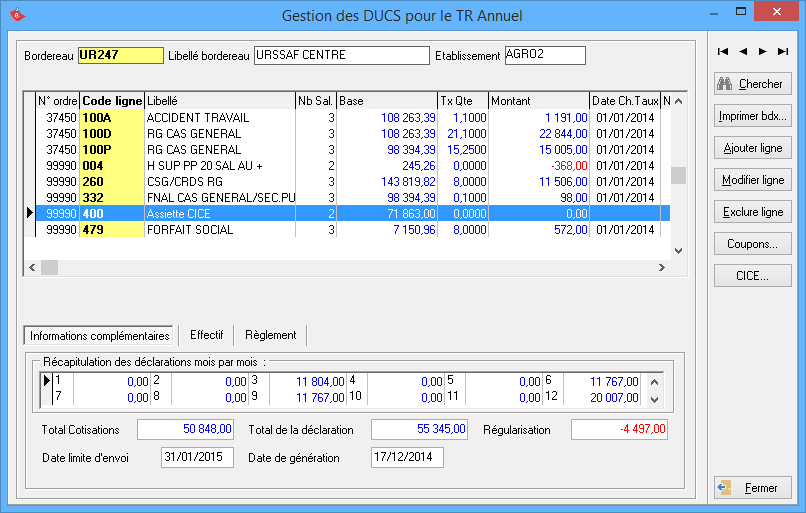The image size is (806, 513).
Task: Click the Chercher binoculars button
Action: (753, 84)
